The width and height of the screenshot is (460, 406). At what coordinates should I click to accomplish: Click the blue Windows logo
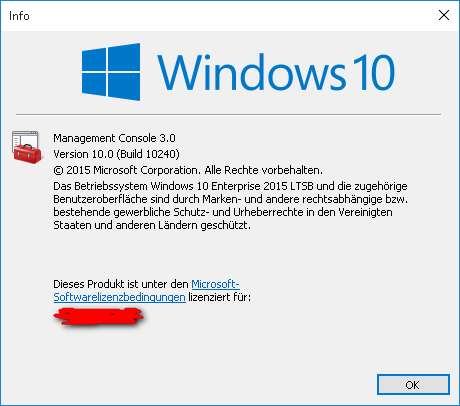[111, 72]
